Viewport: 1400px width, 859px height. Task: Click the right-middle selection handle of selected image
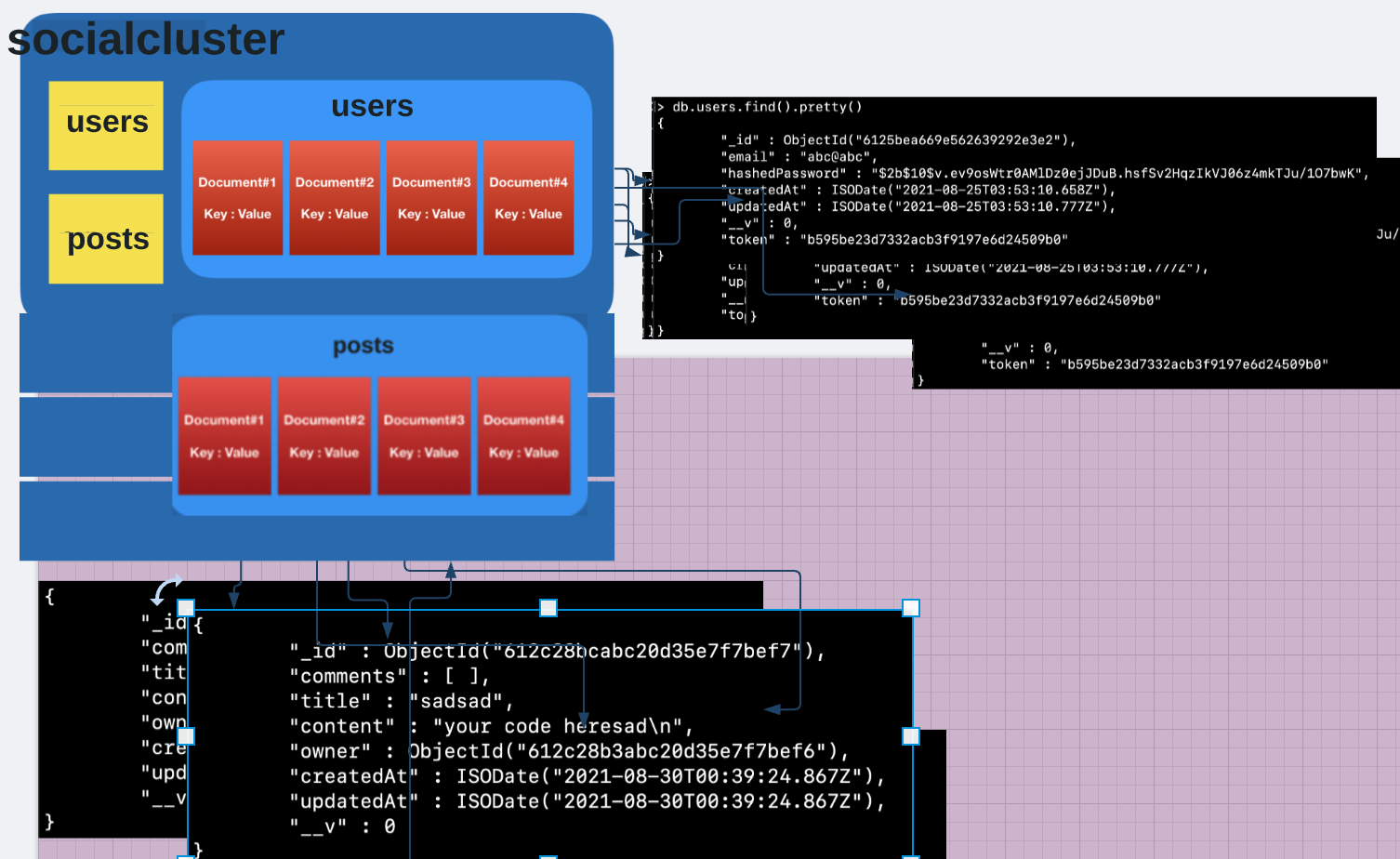click(x=911, y=736)
